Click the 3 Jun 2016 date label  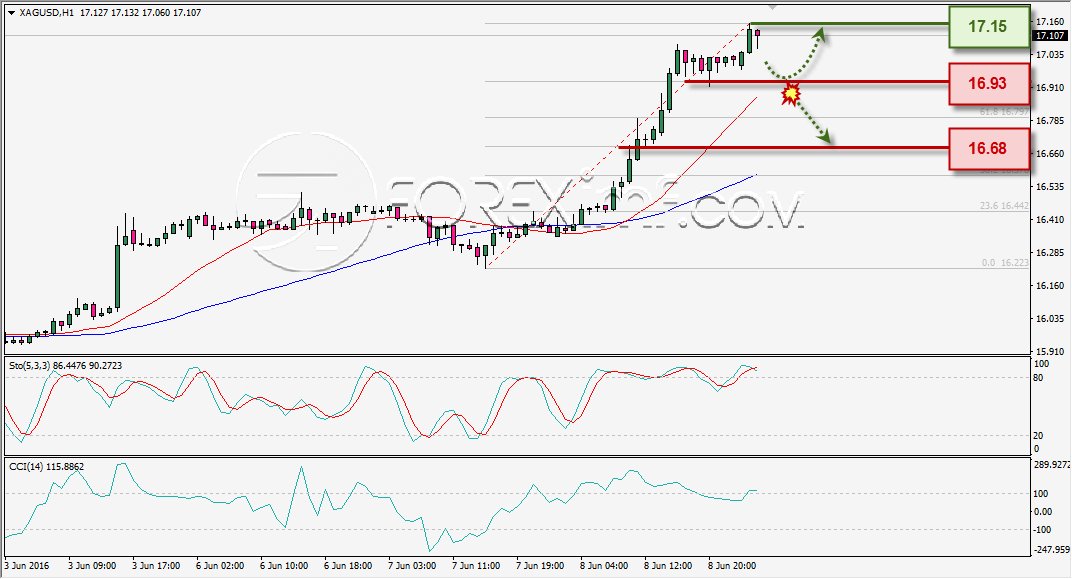27,566
